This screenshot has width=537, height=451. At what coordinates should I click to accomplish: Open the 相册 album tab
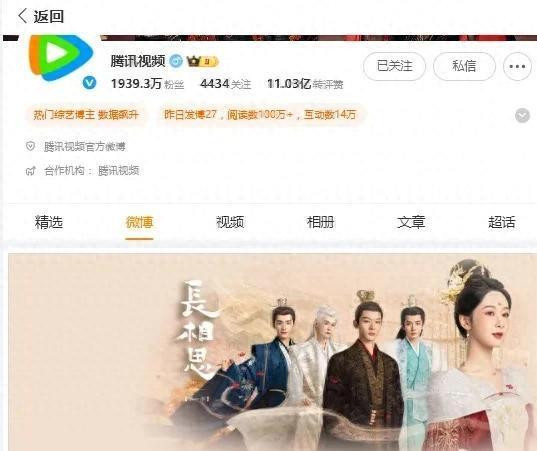coord(320,222)
